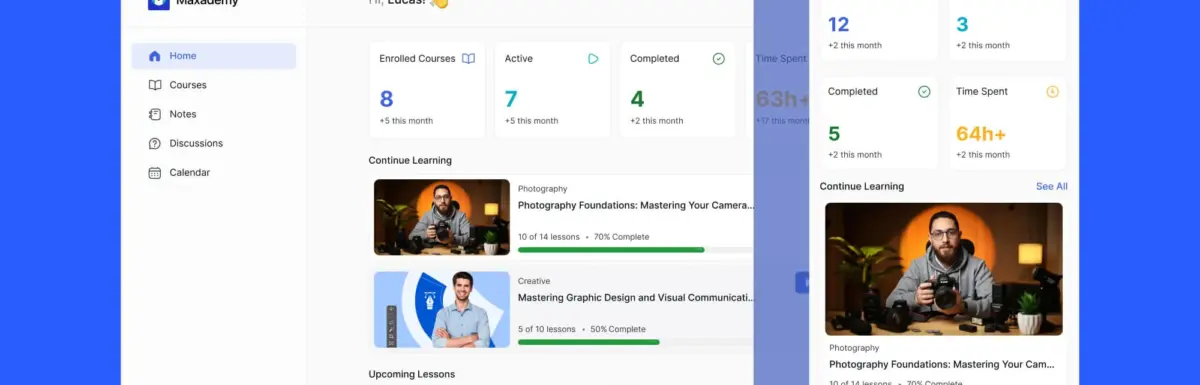Open the Enrolled Courses card showing 8
Viewport: 1200px width, 385px height.
click(427, 90)
